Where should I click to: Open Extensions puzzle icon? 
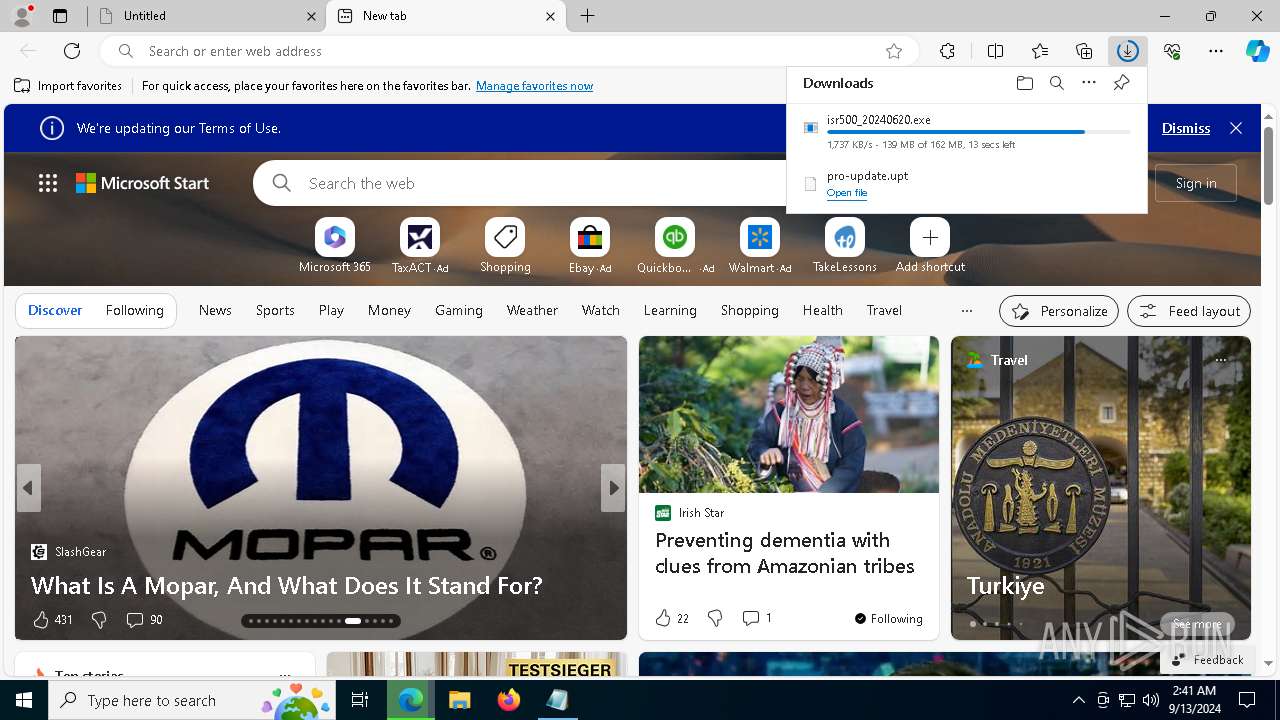point(947,51)
